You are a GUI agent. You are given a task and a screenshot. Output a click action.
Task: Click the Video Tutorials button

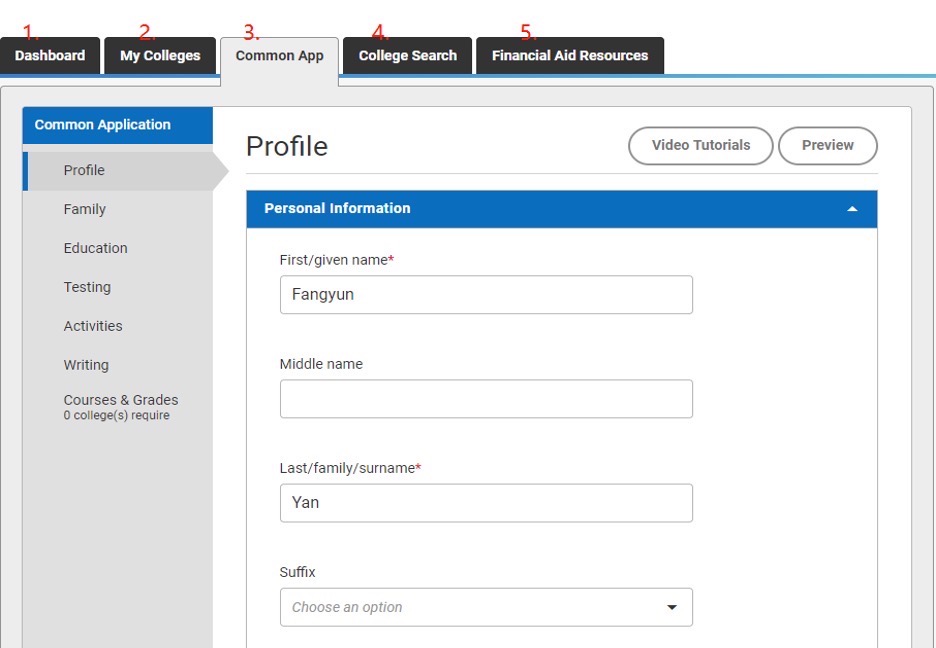700,145
